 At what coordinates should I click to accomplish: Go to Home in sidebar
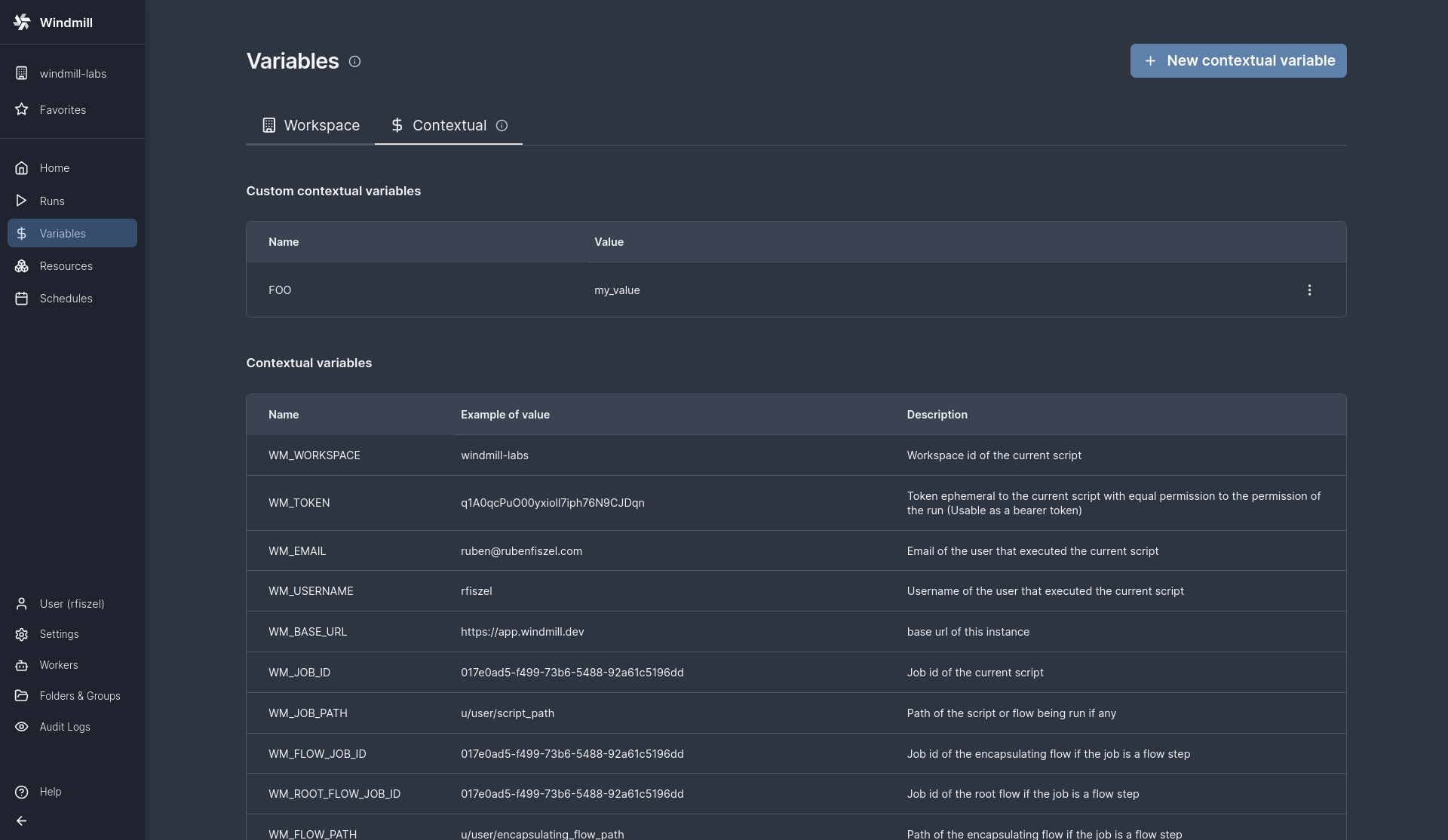click(x=54, y=168)
